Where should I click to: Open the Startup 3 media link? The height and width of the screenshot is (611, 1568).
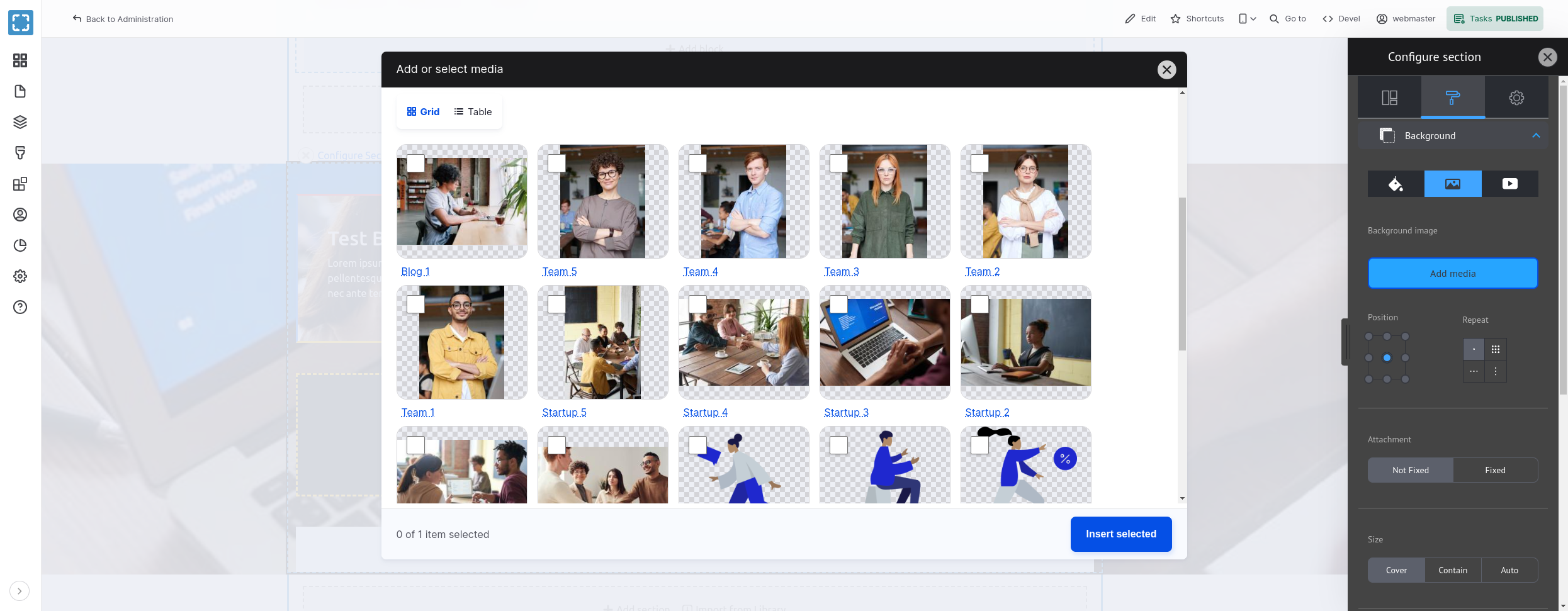point(847,413)
